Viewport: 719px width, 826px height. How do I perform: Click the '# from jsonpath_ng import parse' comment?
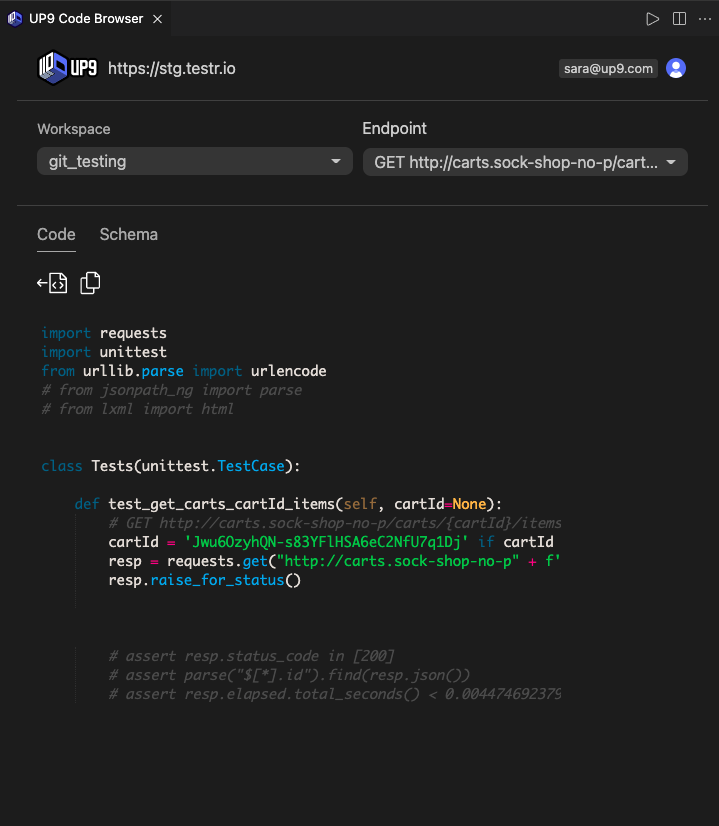(x=172, y=390)
